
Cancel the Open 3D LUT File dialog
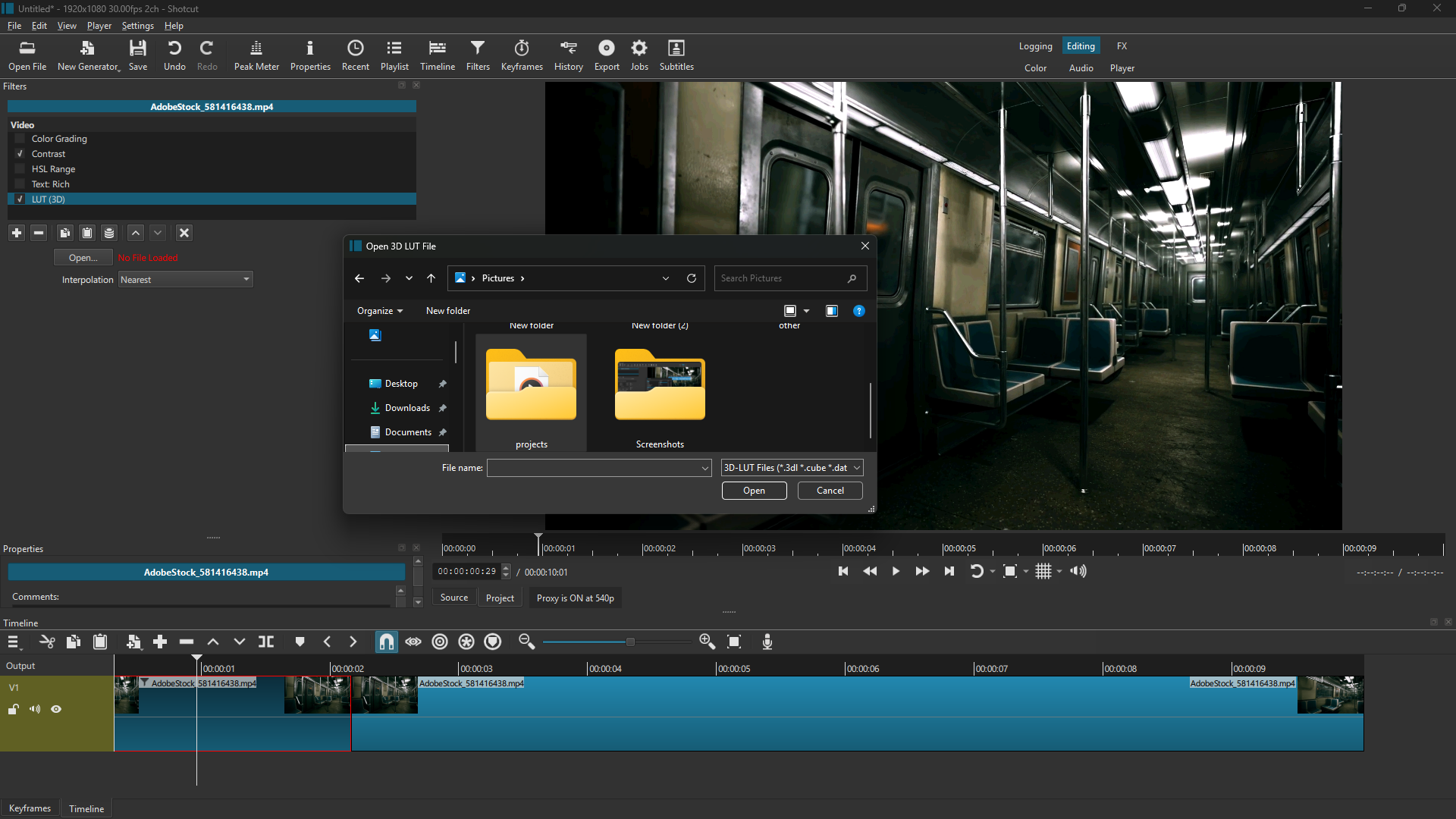tap(830, 491)
